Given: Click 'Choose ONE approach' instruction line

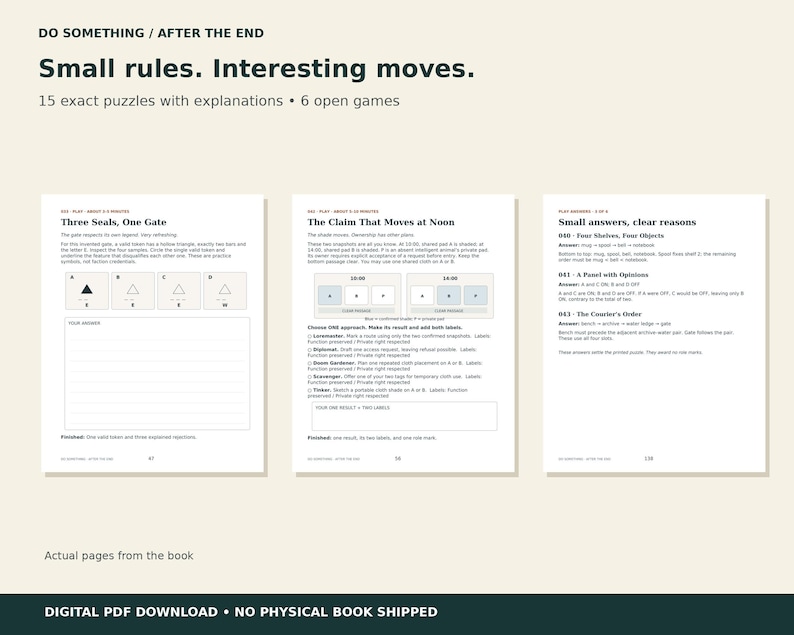Looking at the screenshot, I should click(x=385, y=328).
